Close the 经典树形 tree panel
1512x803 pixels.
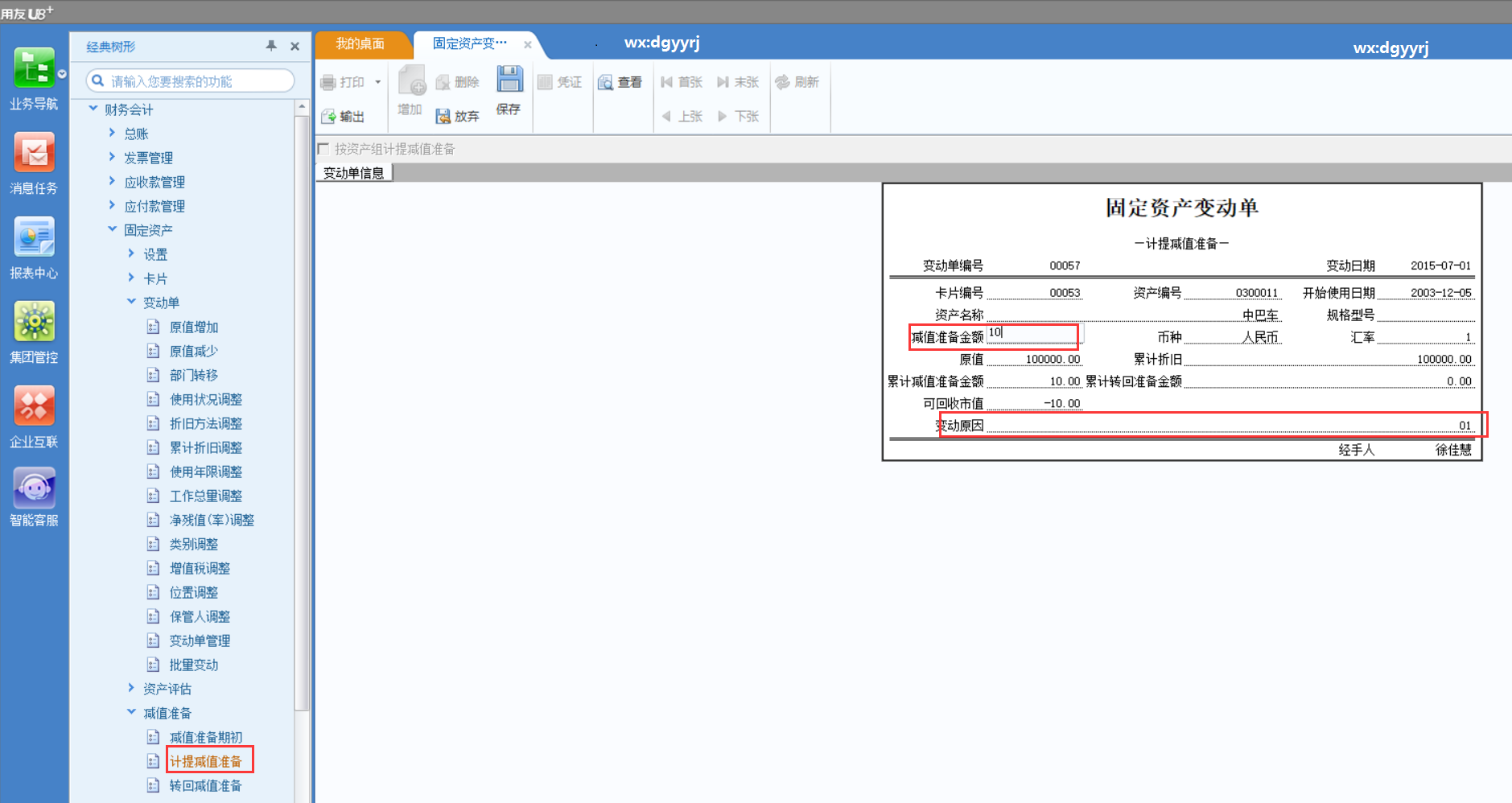tap(295, 46)
